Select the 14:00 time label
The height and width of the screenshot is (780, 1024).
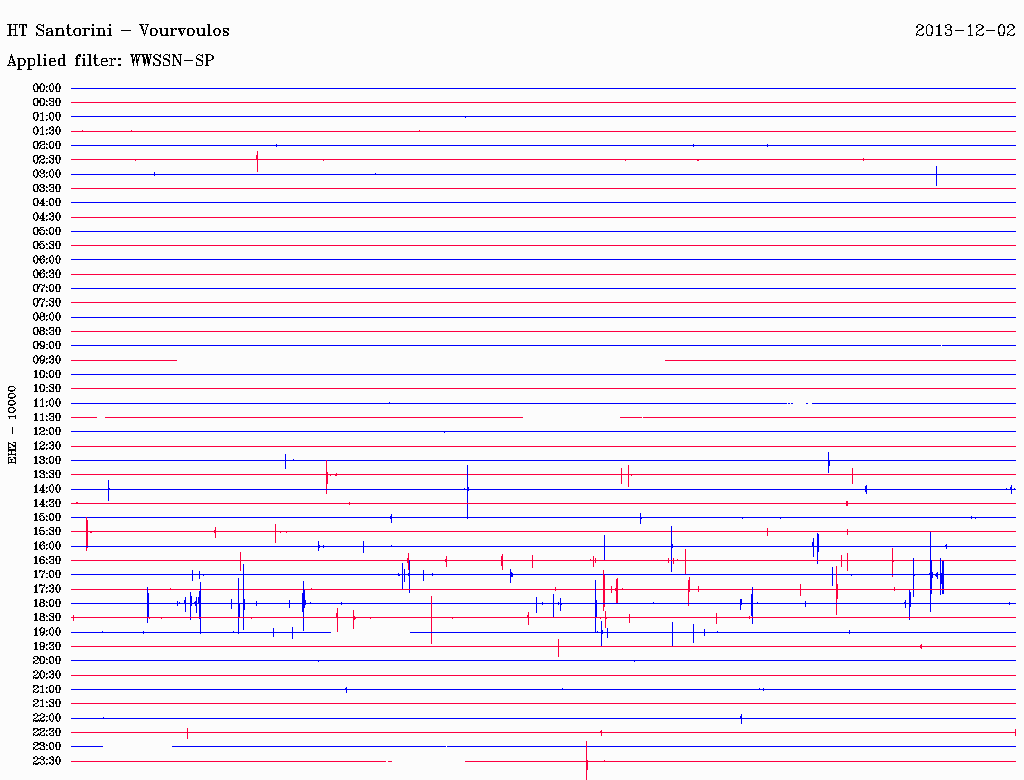47,489
